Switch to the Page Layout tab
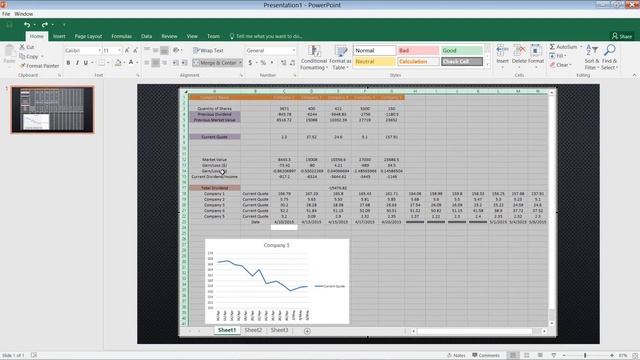Screen dimensions: 640x360 (x=88, y=36)
